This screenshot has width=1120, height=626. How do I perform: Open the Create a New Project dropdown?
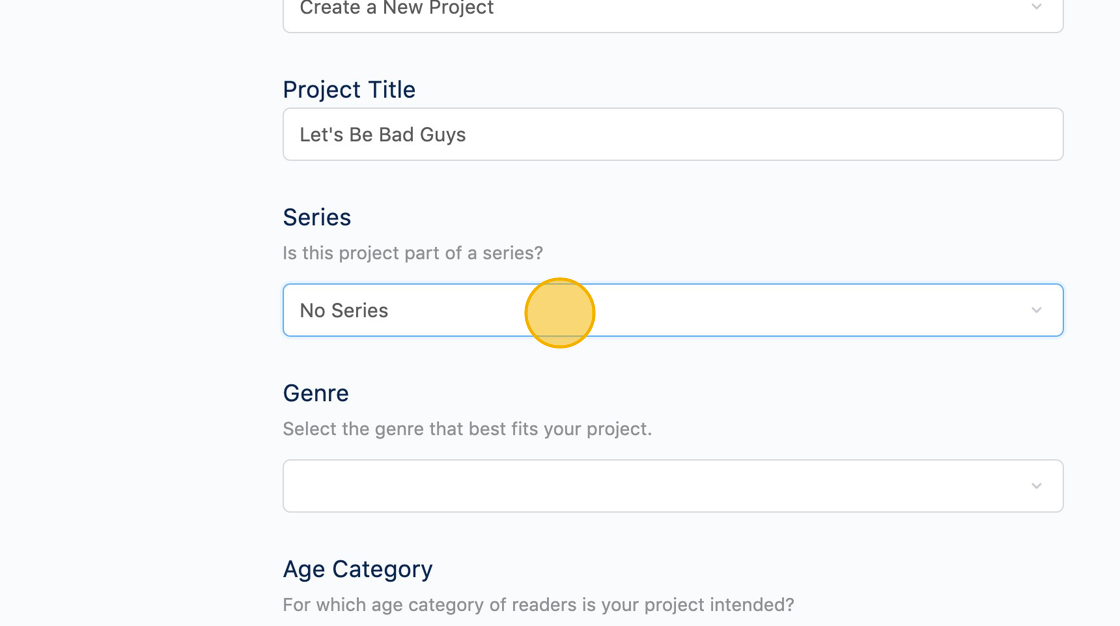coord(672,10)
